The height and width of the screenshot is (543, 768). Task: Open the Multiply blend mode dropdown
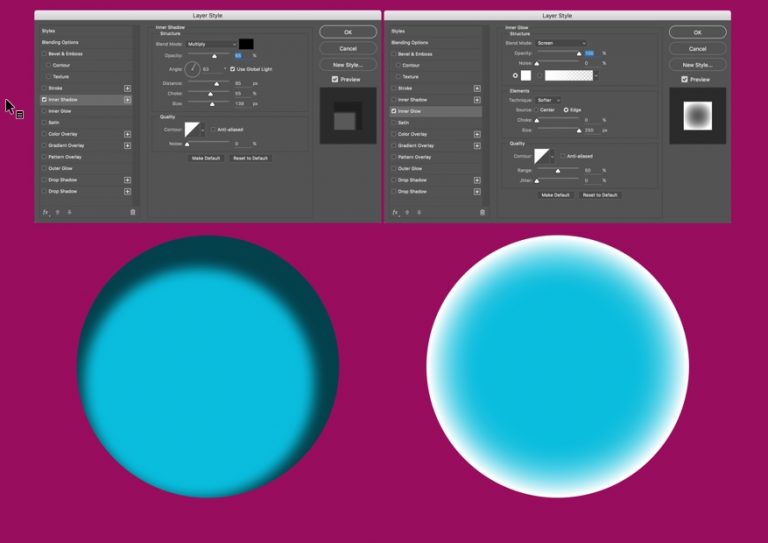(x=212, y=44)
